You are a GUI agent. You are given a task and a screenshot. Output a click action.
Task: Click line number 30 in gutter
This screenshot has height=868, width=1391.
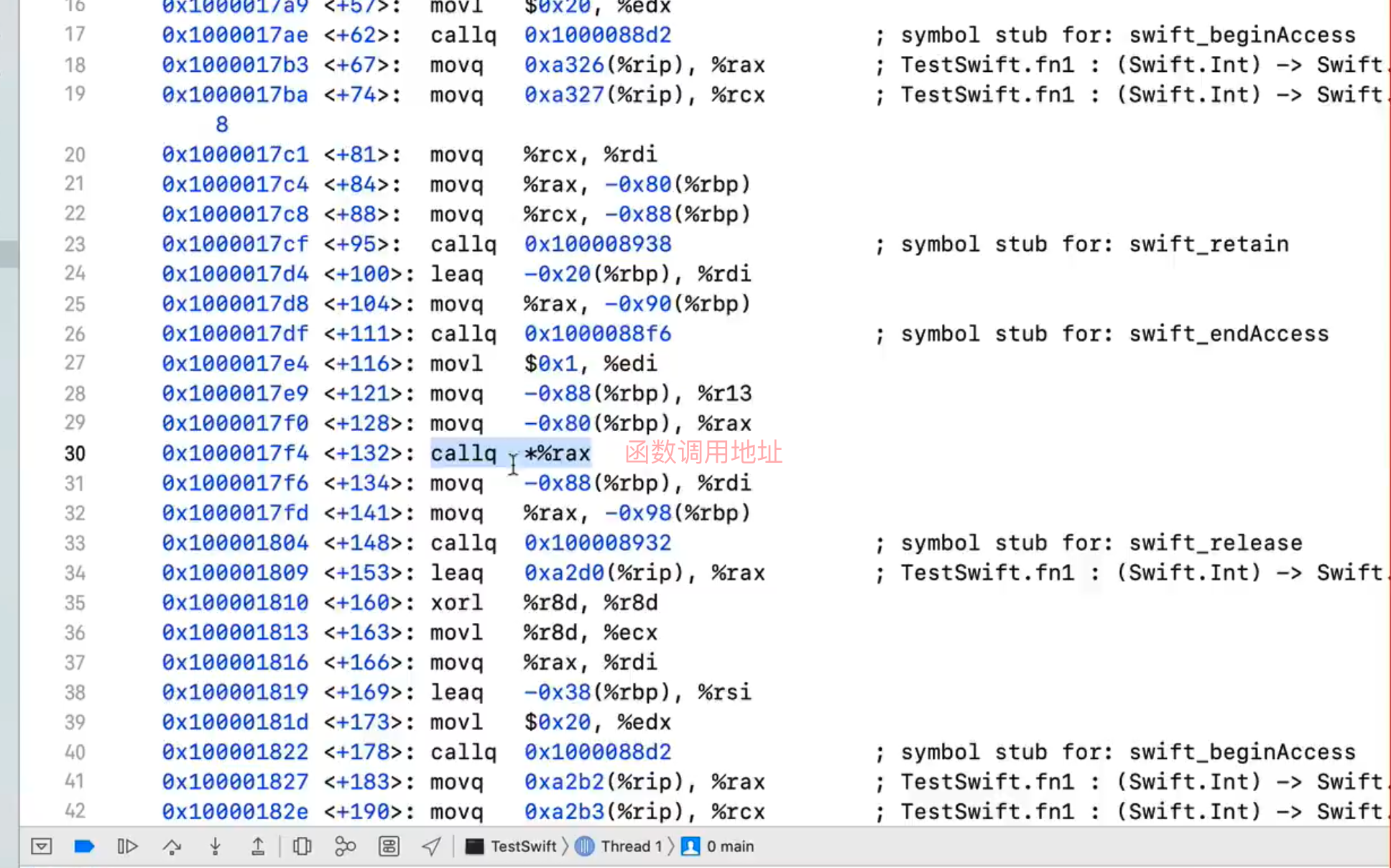(75, 453)
